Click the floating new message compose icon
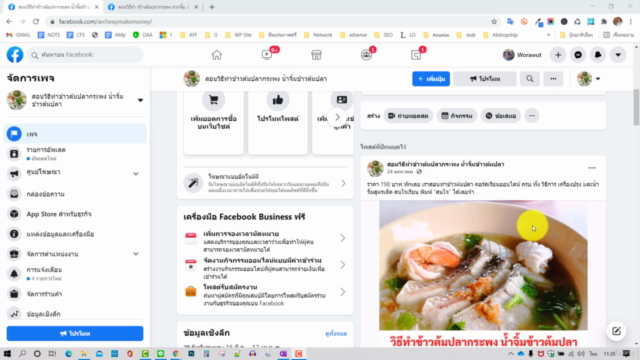Image resolution: width=640 pixels, height=360 pixels. pyautogui.click(x=616, y=331)
